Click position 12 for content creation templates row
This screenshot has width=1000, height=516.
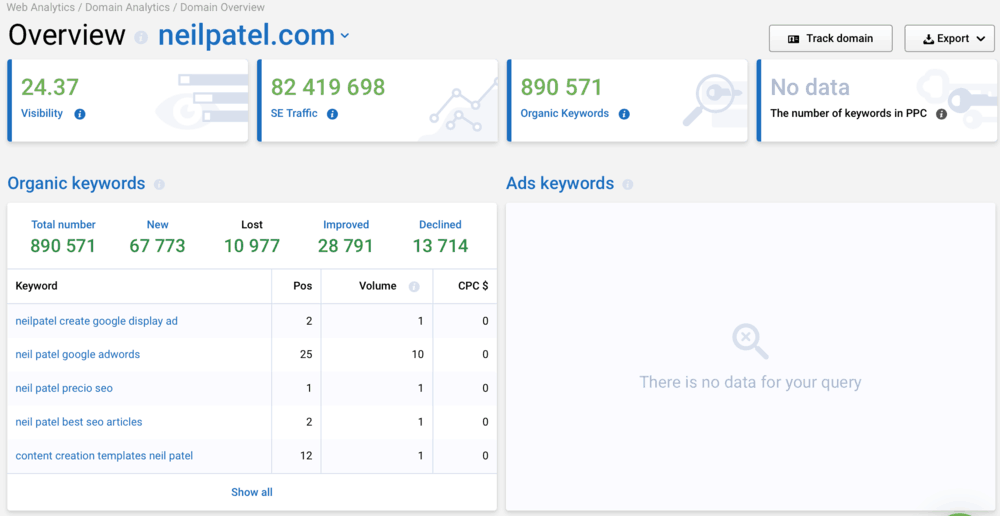pyautogui.click(x=306, y=455)
